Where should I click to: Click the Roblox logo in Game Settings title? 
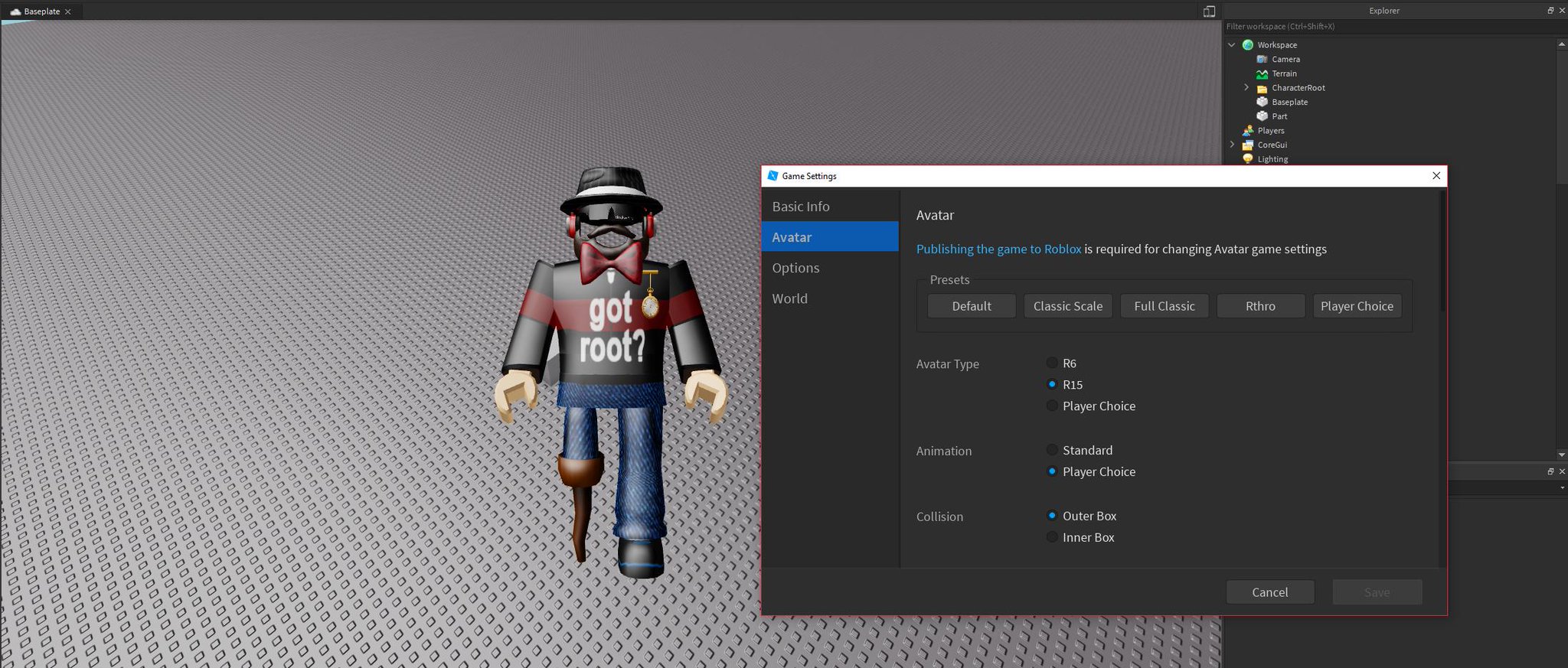[773, 176]
